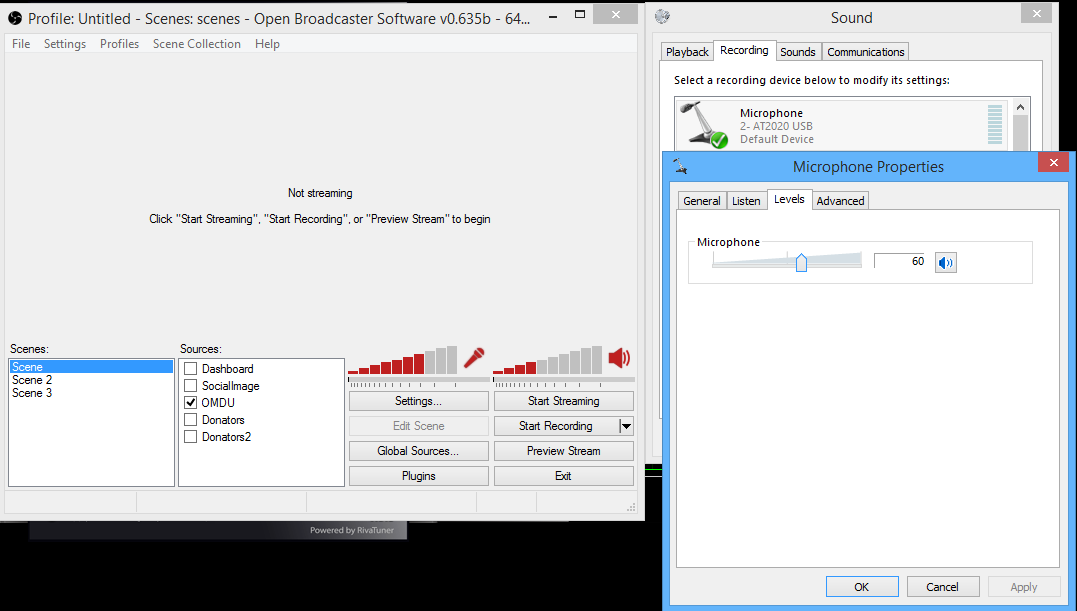Mute the microphone in OBS

point(474,358)
